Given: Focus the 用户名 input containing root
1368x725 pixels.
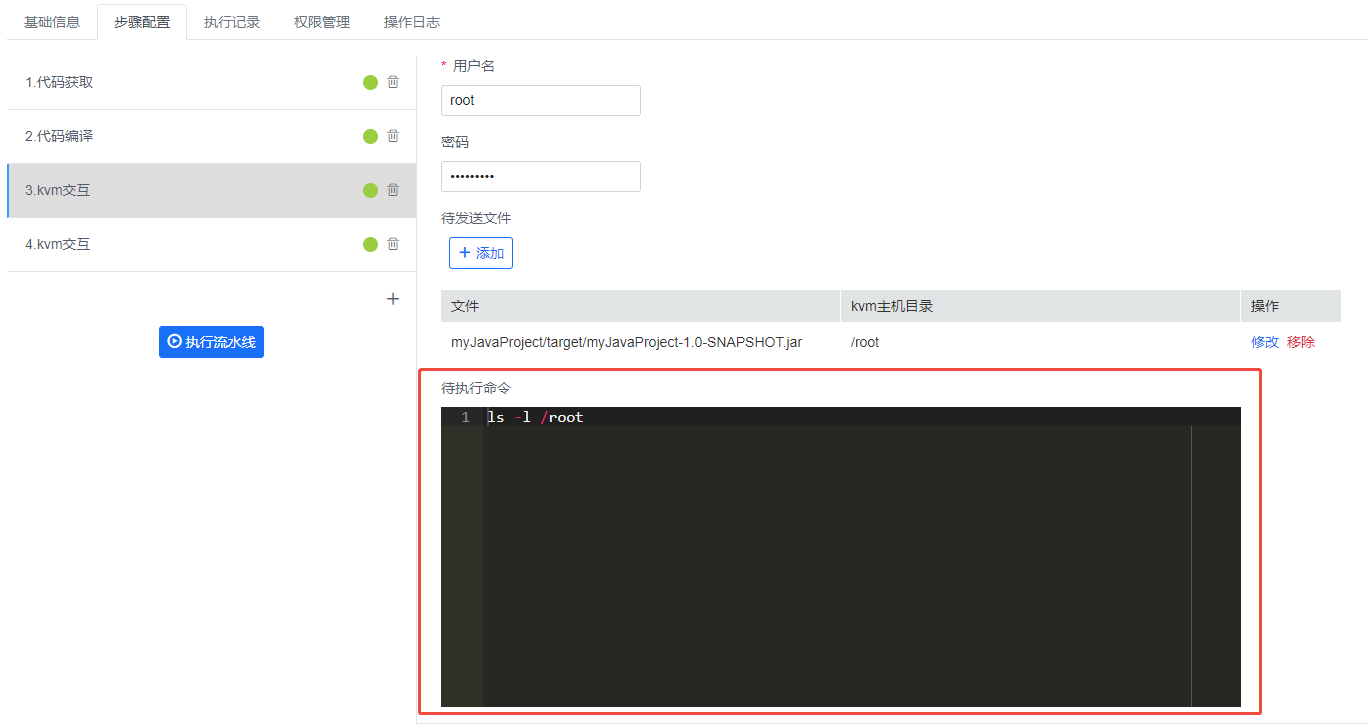Looking at the screenshot, I should [x=541, y=100].
